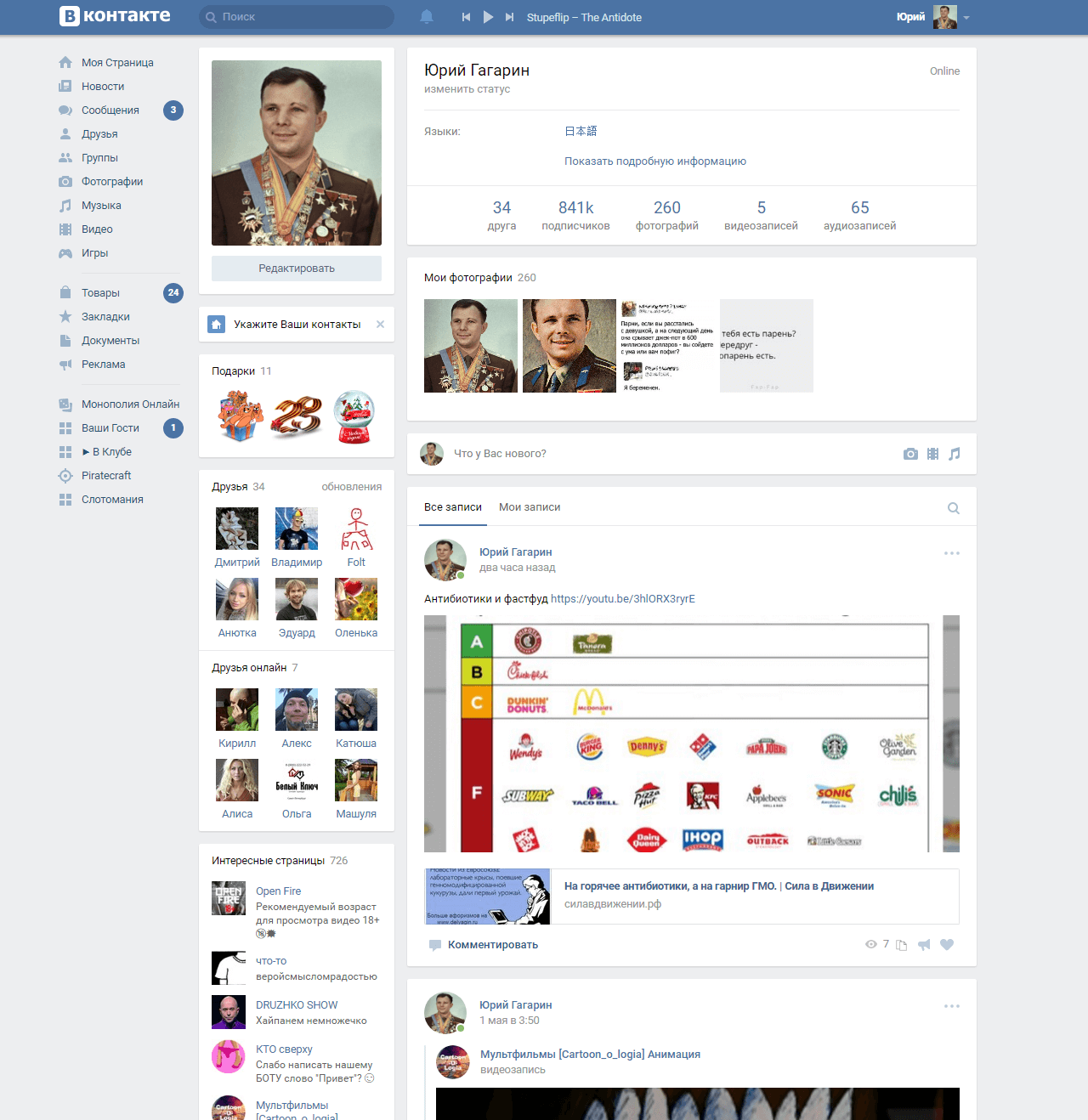1088x1120 pixels.
Task: Open the Piratecraft app icon
Action: point(65,476)
